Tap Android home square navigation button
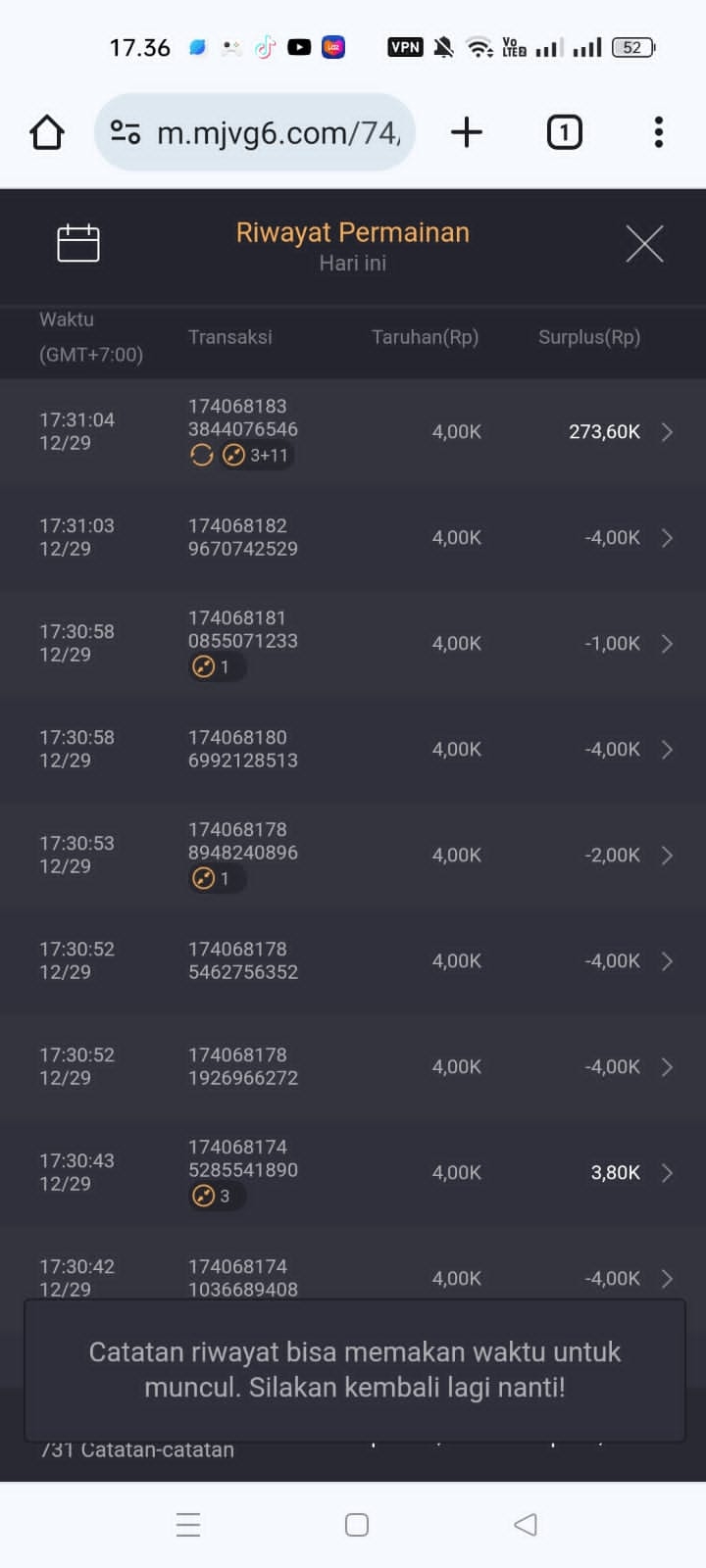This screenshot has height=1568, width=706. (357, 1525)
